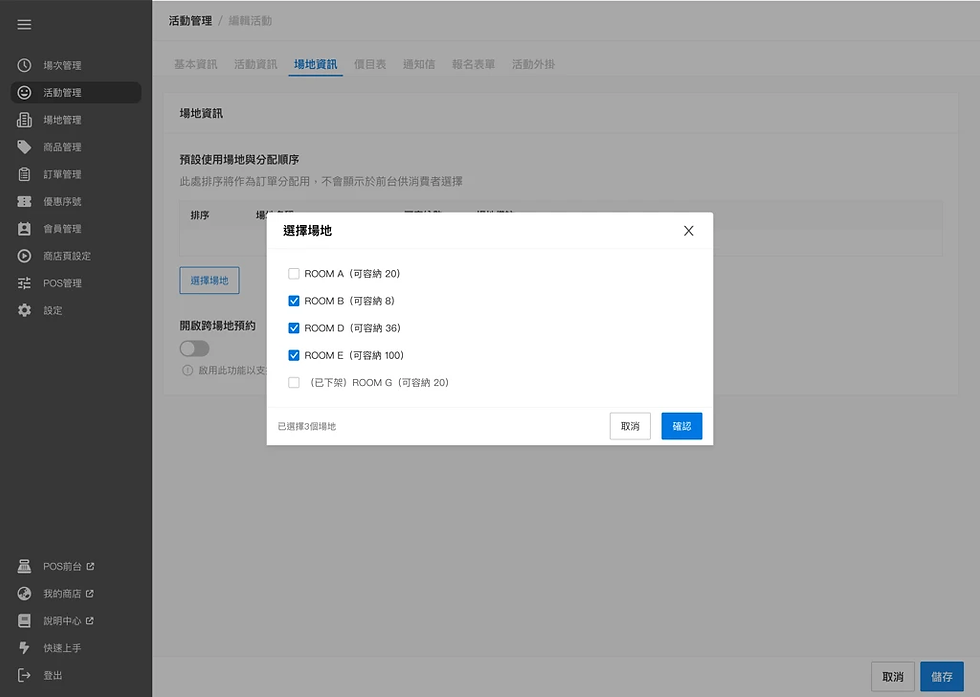
Task: Toggle the 開啟跨場地預約 switch
Action: tap(194, 348)
